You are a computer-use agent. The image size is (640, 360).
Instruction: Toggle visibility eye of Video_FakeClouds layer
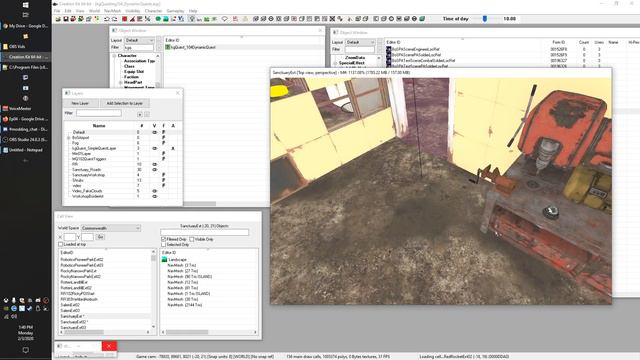154,191
